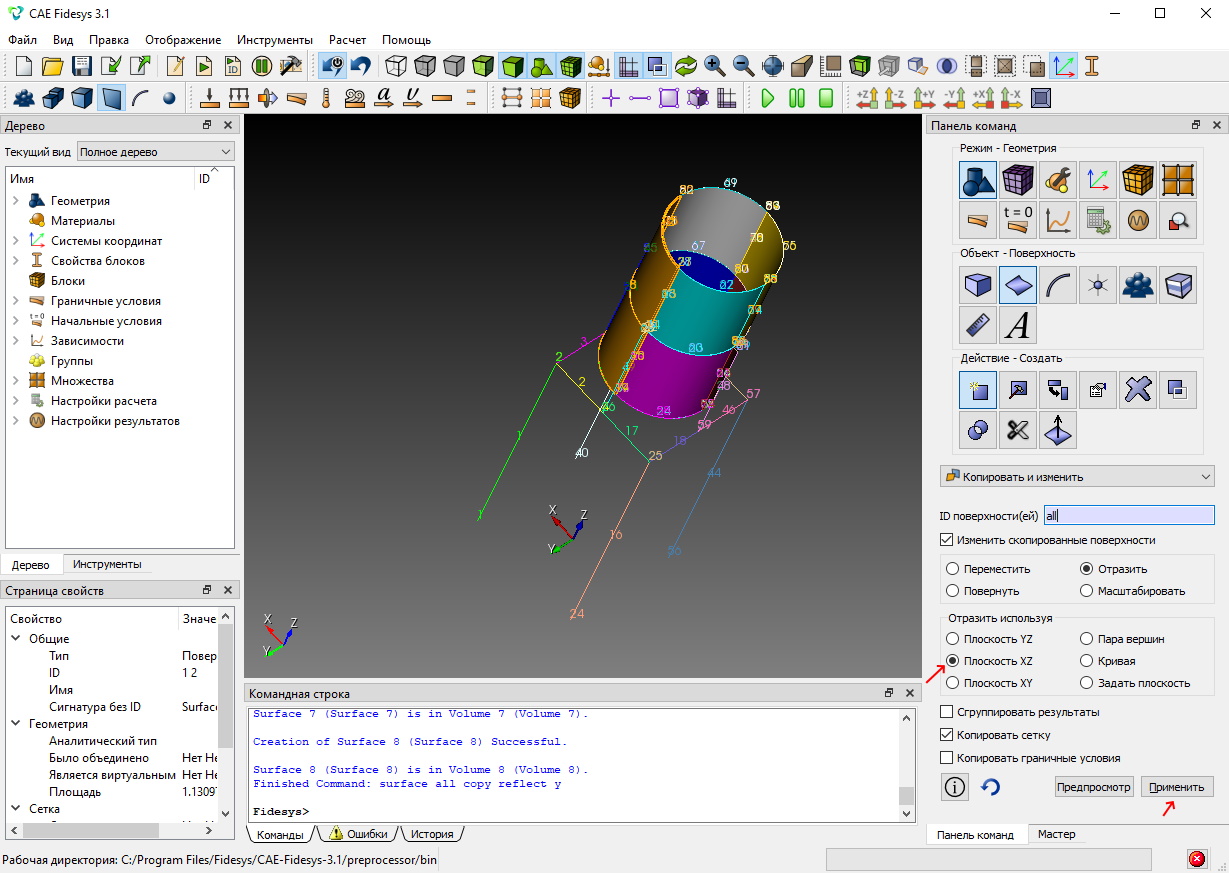Image resolution: width=1229 pixels, height=873 pixels.
Task: Click the ID поверхности input field
Action: coord(1128,516)
